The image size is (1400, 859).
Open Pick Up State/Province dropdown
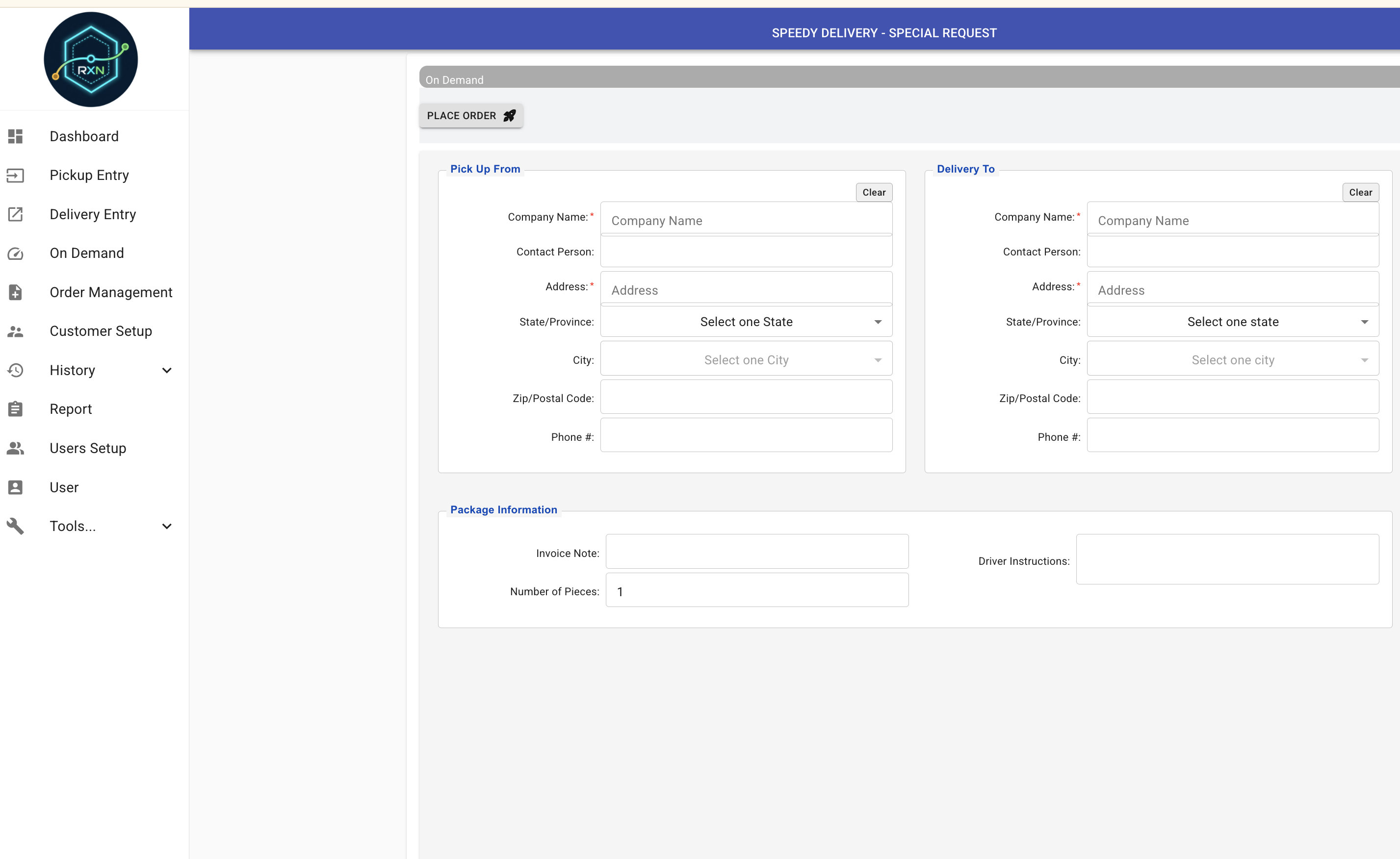tap(746, 322)
